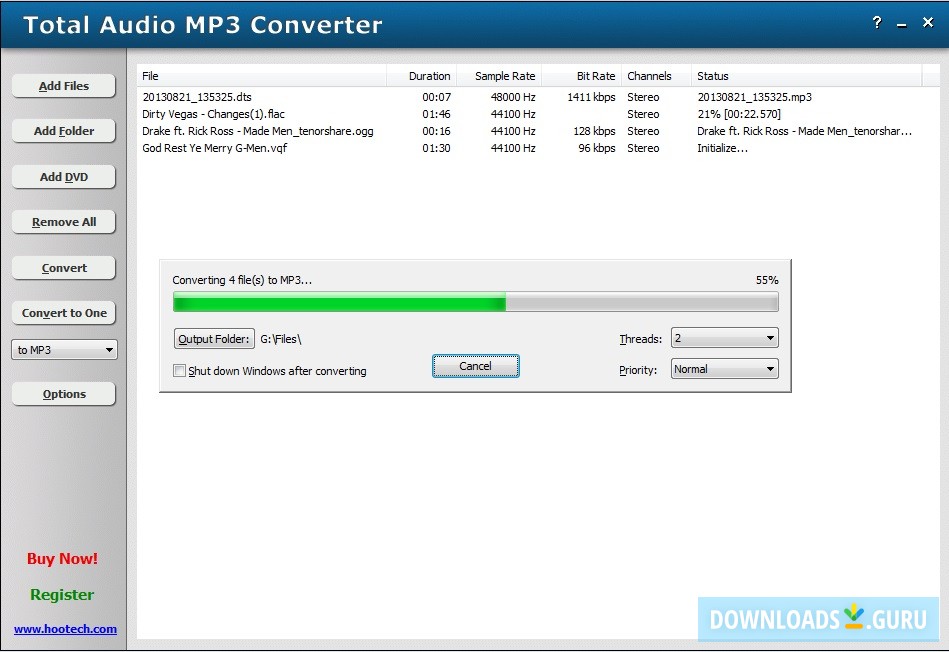Click the 20130821_135325.mp3 status cell
Viewport: 949px width, 652px height.
click(x=755, y=97)
